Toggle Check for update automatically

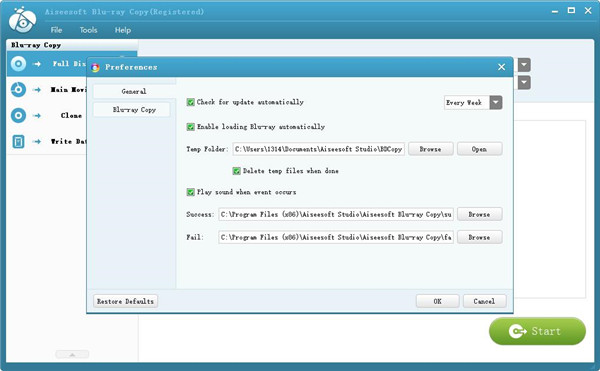coord(190,102)
